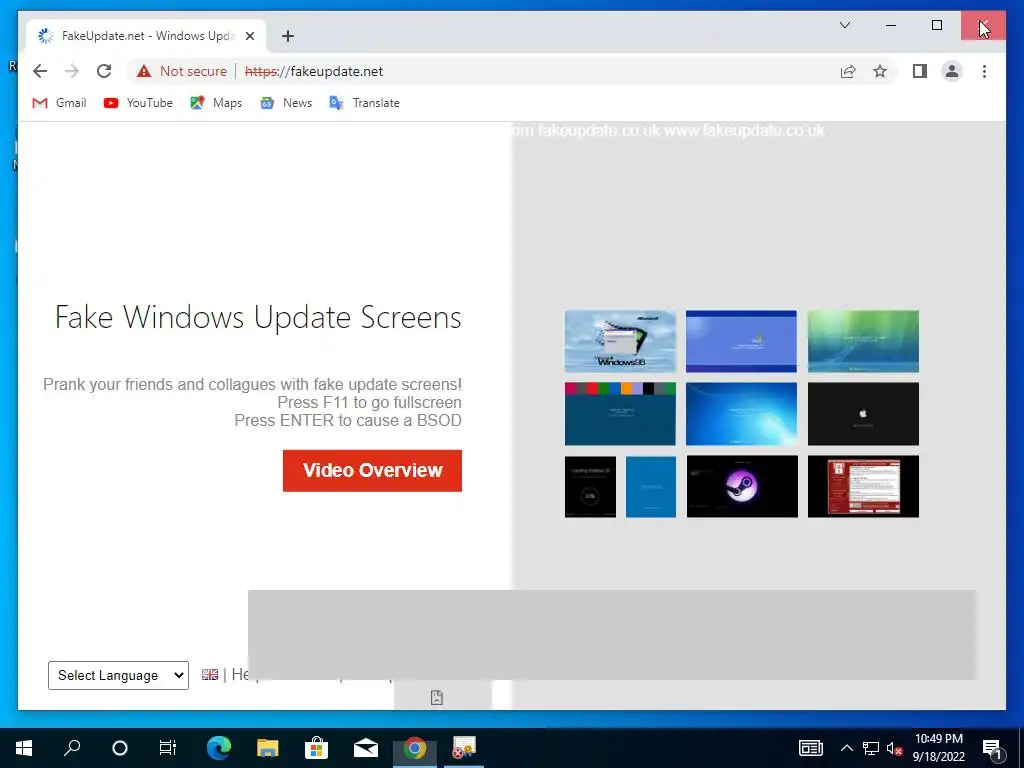Open the clock showing 10:49 PM
This screenshot has width=1024, height=768.
pos(938,748)
